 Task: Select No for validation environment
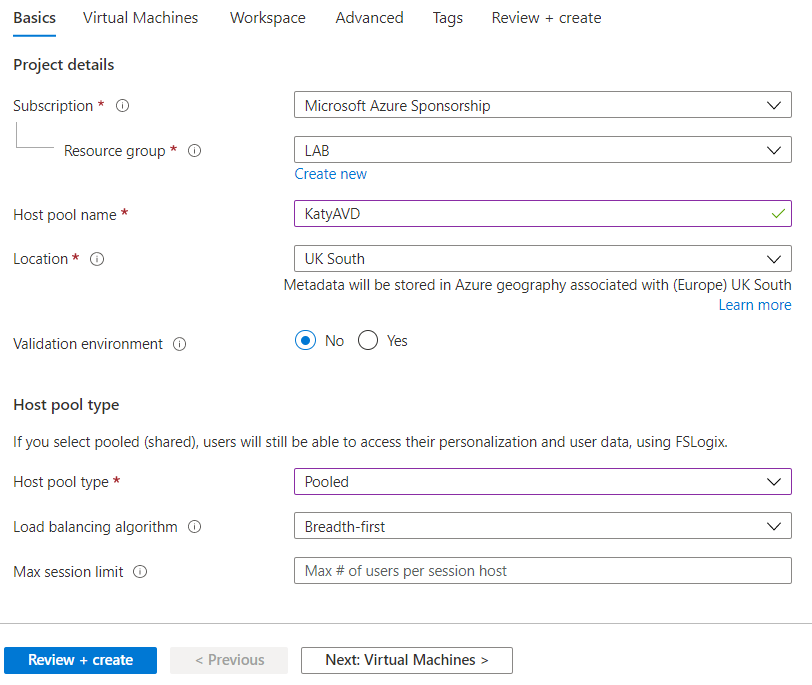(307, 340)
